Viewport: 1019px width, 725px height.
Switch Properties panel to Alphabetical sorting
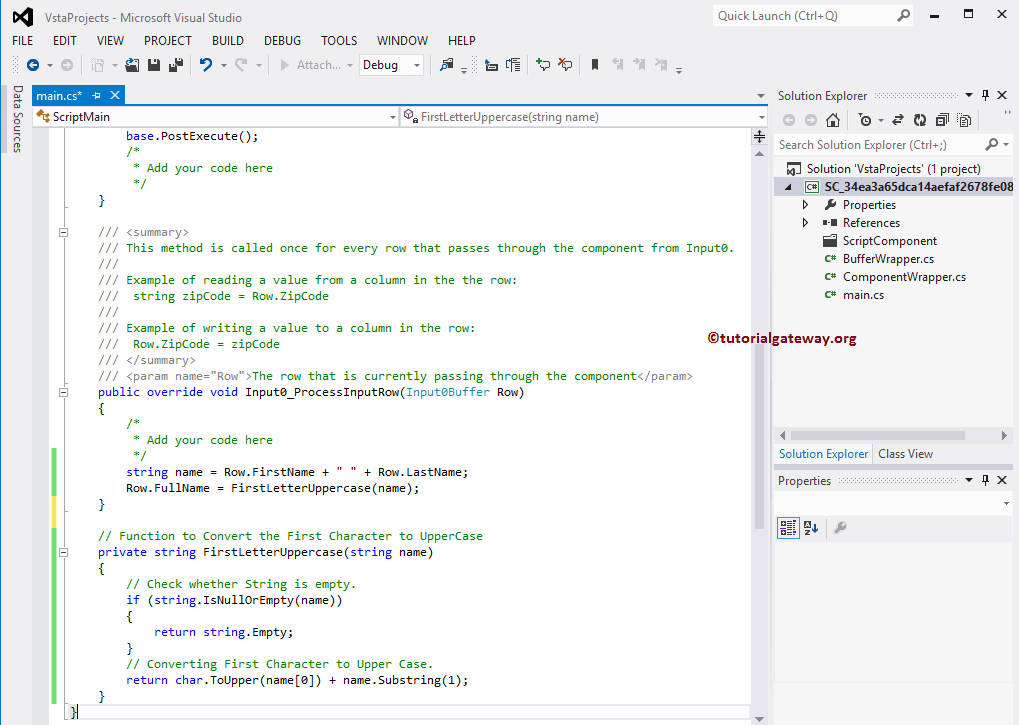pyautogui.click(x=809, y=528)
